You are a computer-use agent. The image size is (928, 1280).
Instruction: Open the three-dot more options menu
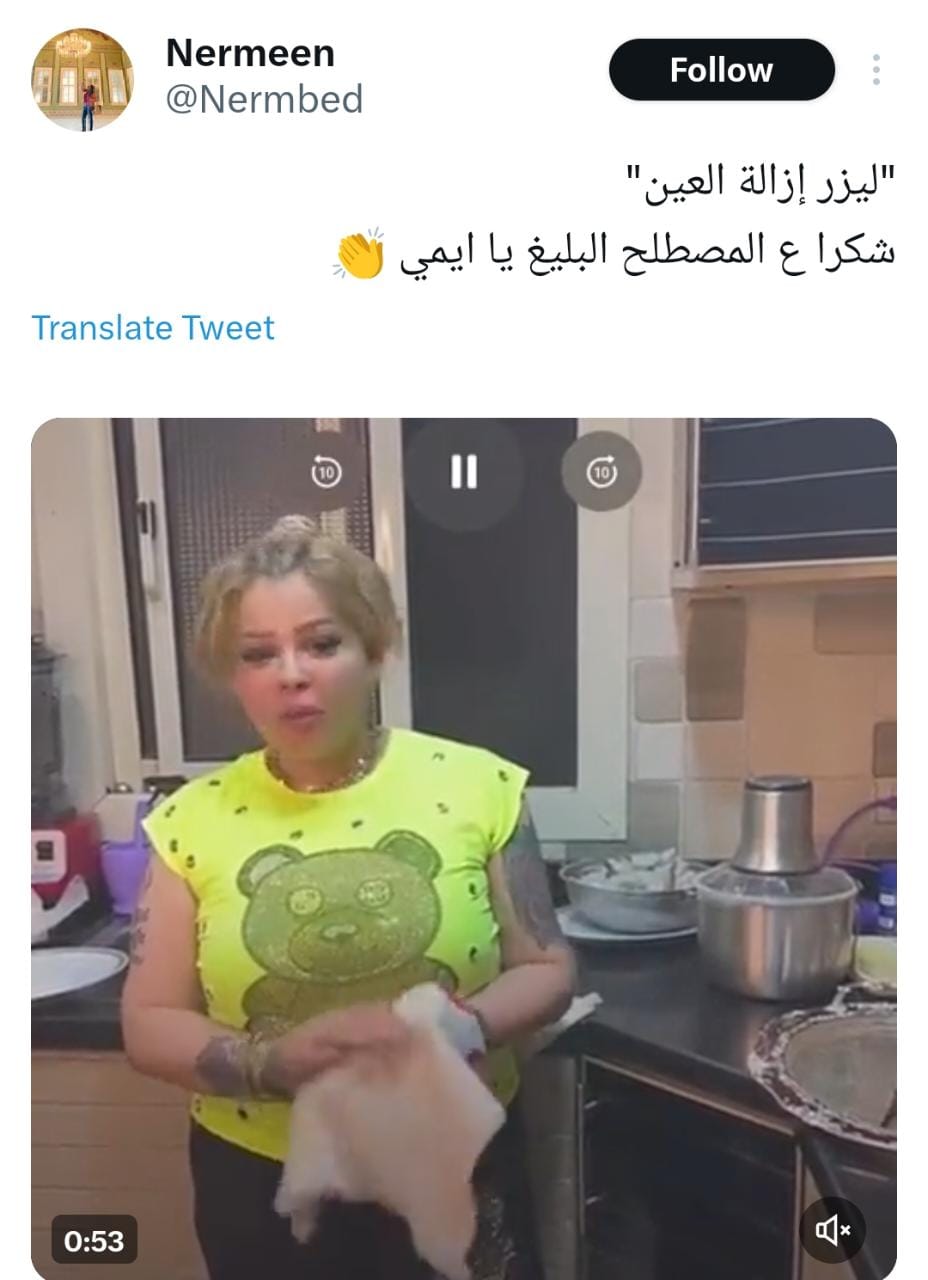click(876, 70)
